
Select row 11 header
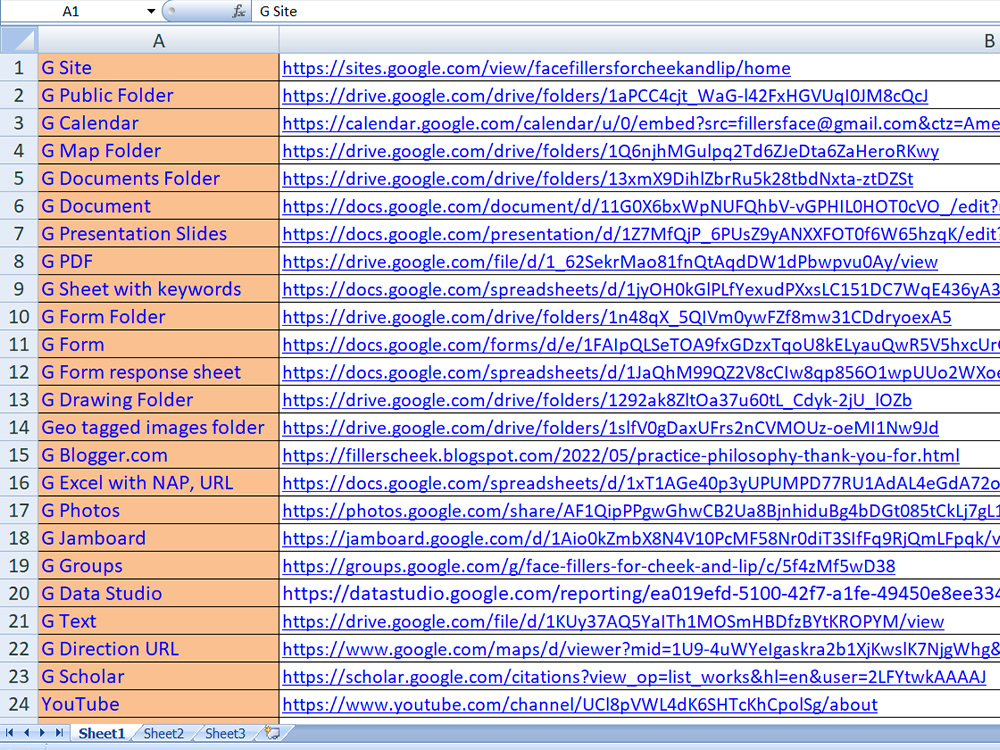(x=19, y=344)
